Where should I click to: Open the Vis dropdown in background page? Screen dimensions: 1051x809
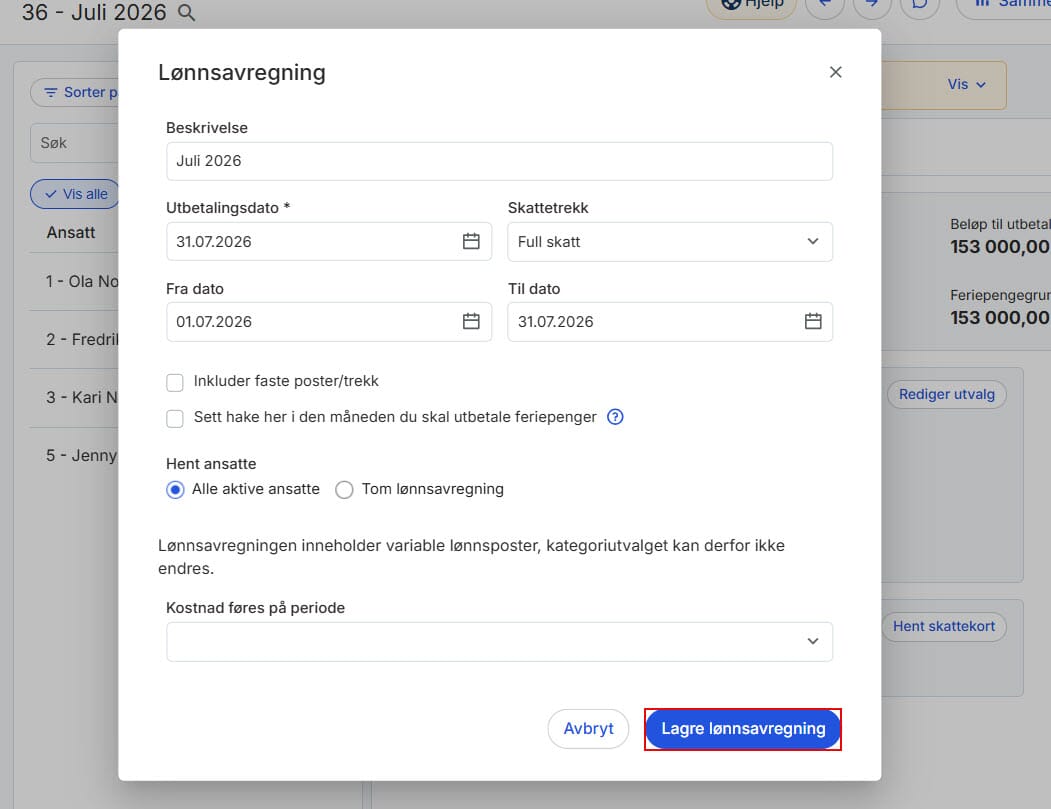click(966, 84)
